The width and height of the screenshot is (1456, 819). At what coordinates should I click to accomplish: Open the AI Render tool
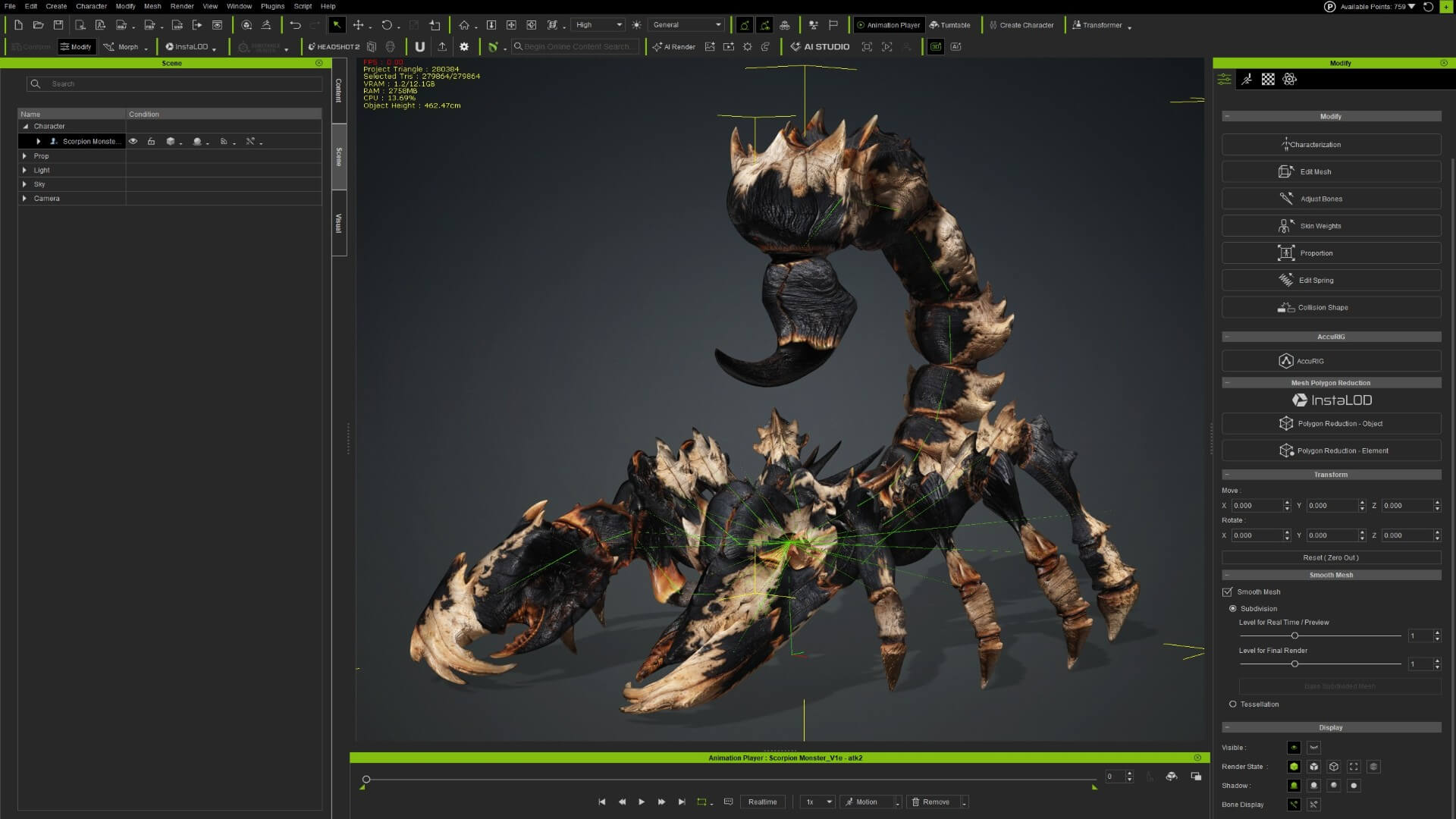click(674, 47)
